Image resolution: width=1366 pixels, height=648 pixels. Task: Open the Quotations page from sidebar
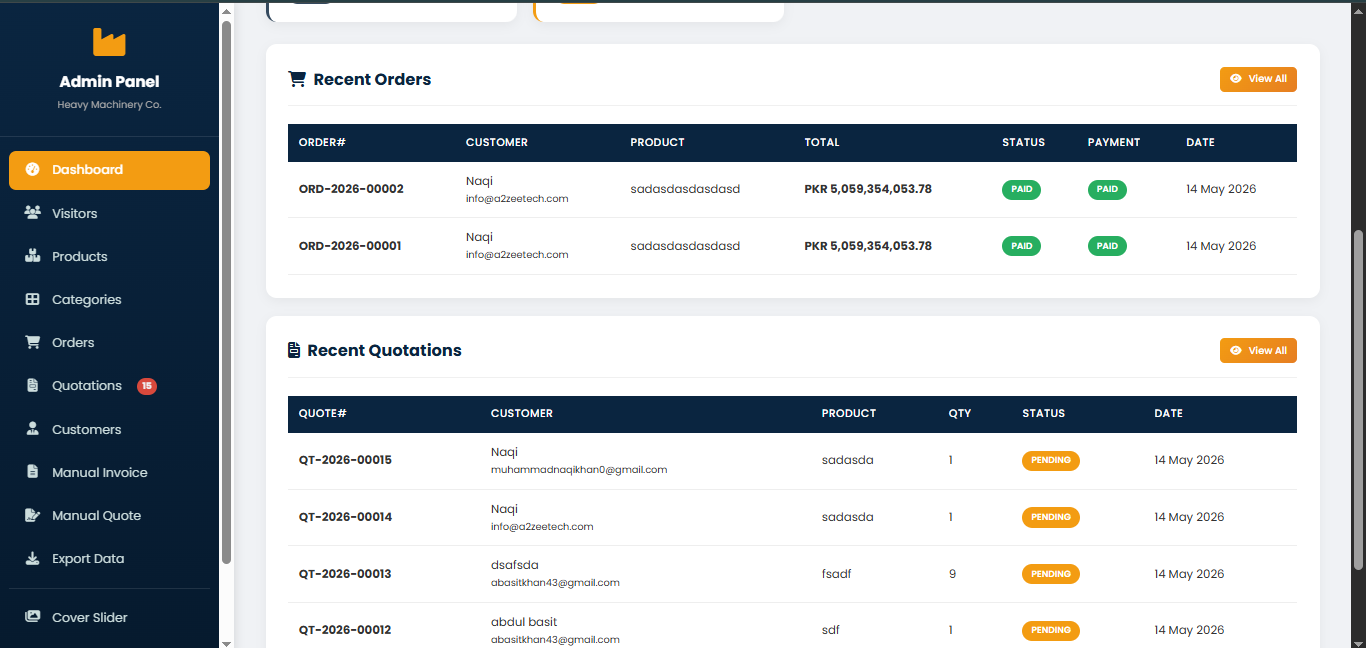[x=109, y=386]
